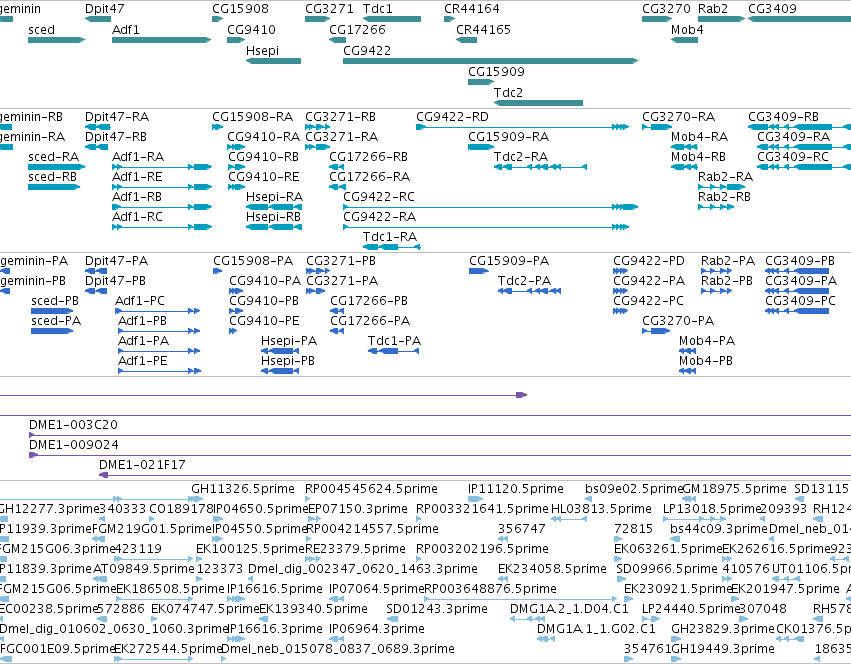Select the Mob4 gene label
Viewport: 851px width, 664px height.
[x=687, y=30]
